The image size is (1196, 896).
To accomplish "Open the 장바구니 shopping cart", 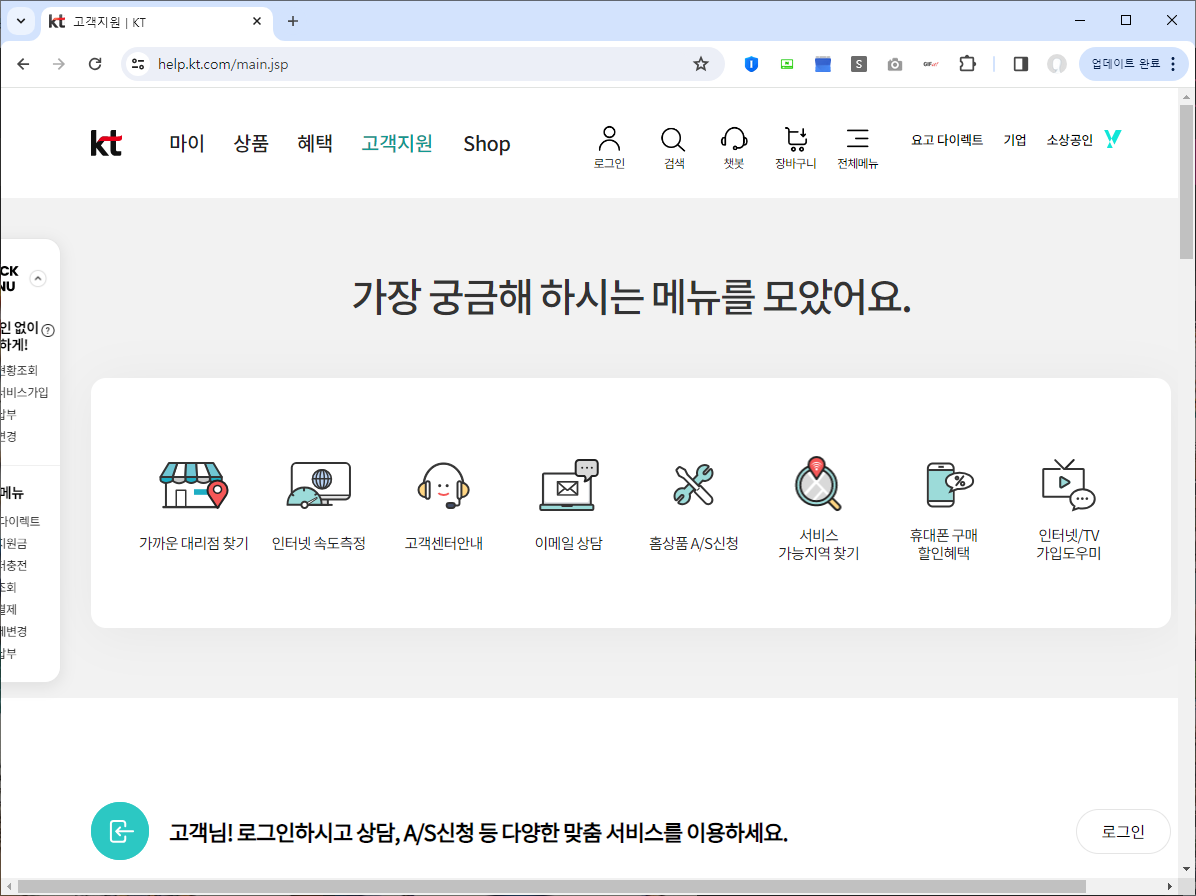I will (x=796, y=140).
